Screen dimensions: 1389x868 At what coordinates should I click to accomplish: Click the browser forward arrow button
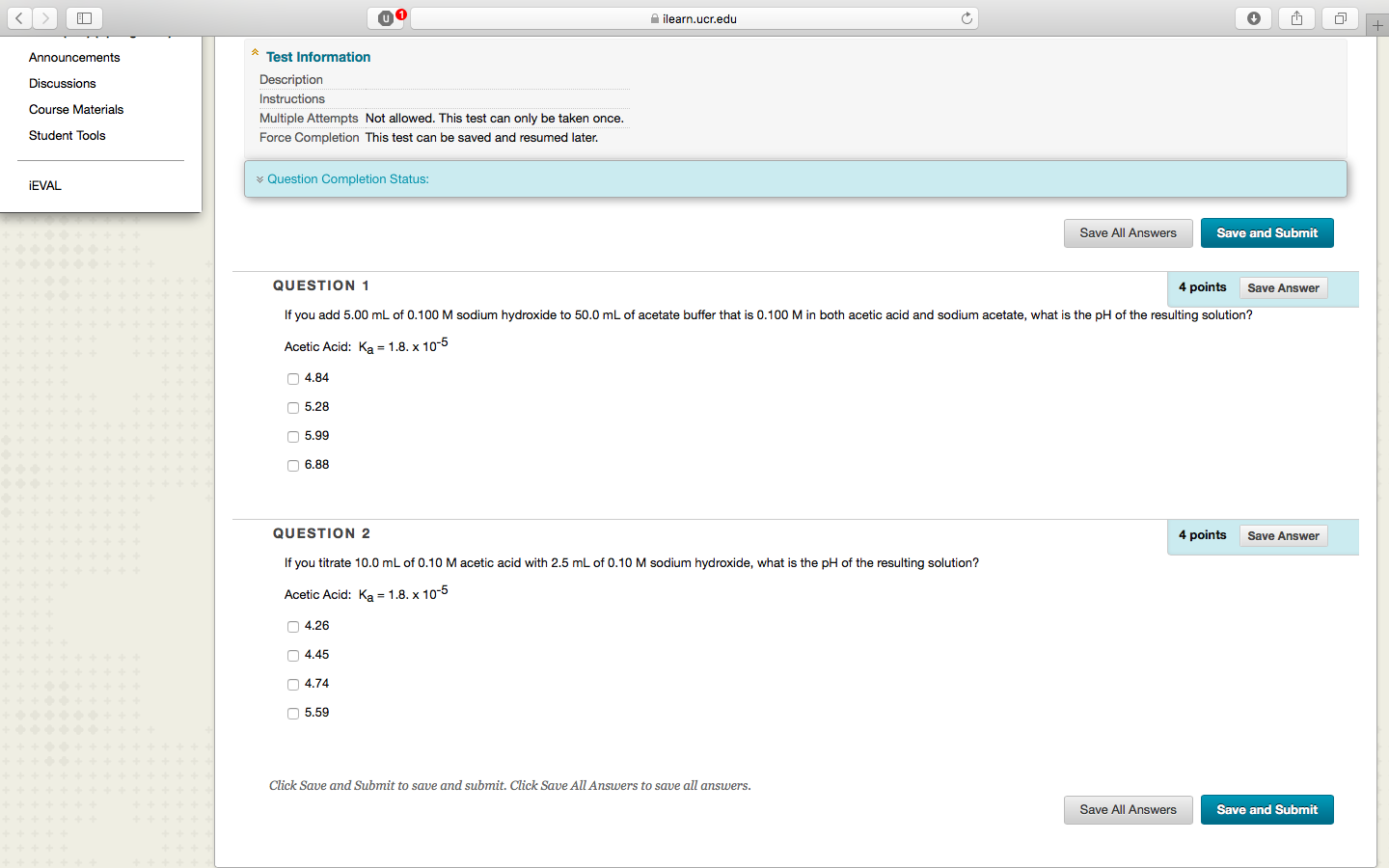point(45,18)
